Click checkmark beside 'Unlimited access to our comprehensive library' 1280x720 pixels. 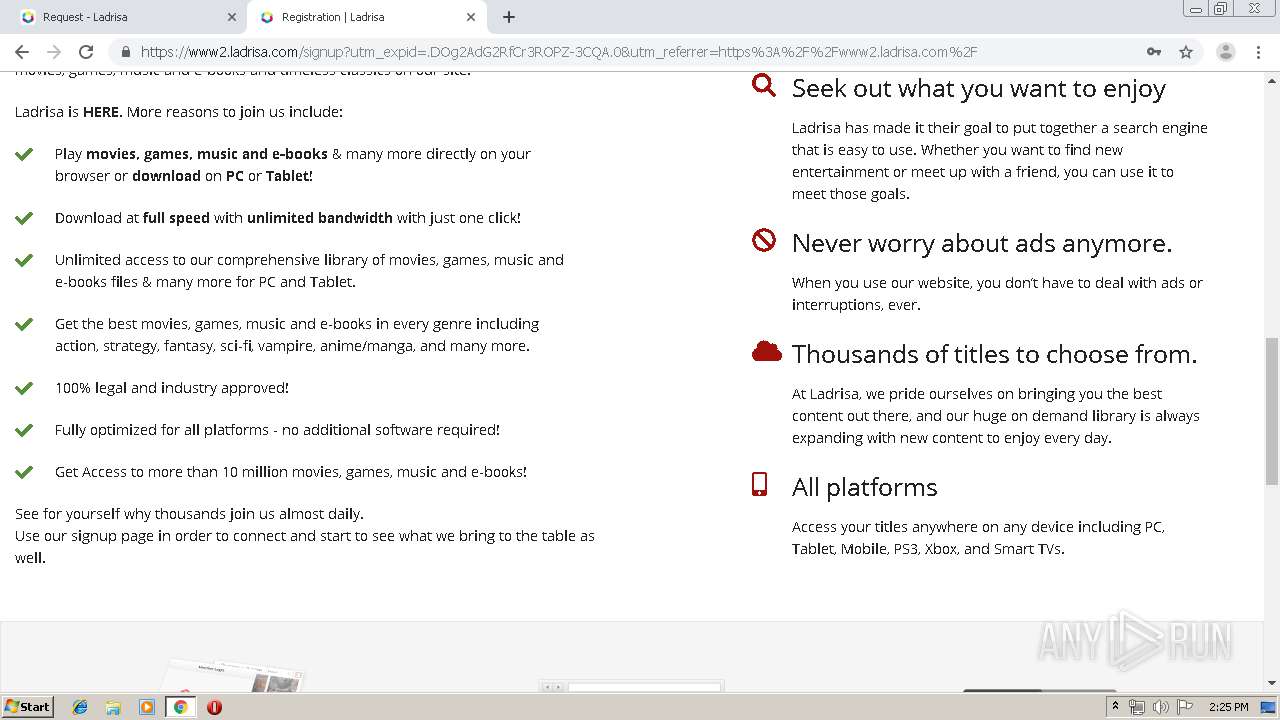click(24, 260)
